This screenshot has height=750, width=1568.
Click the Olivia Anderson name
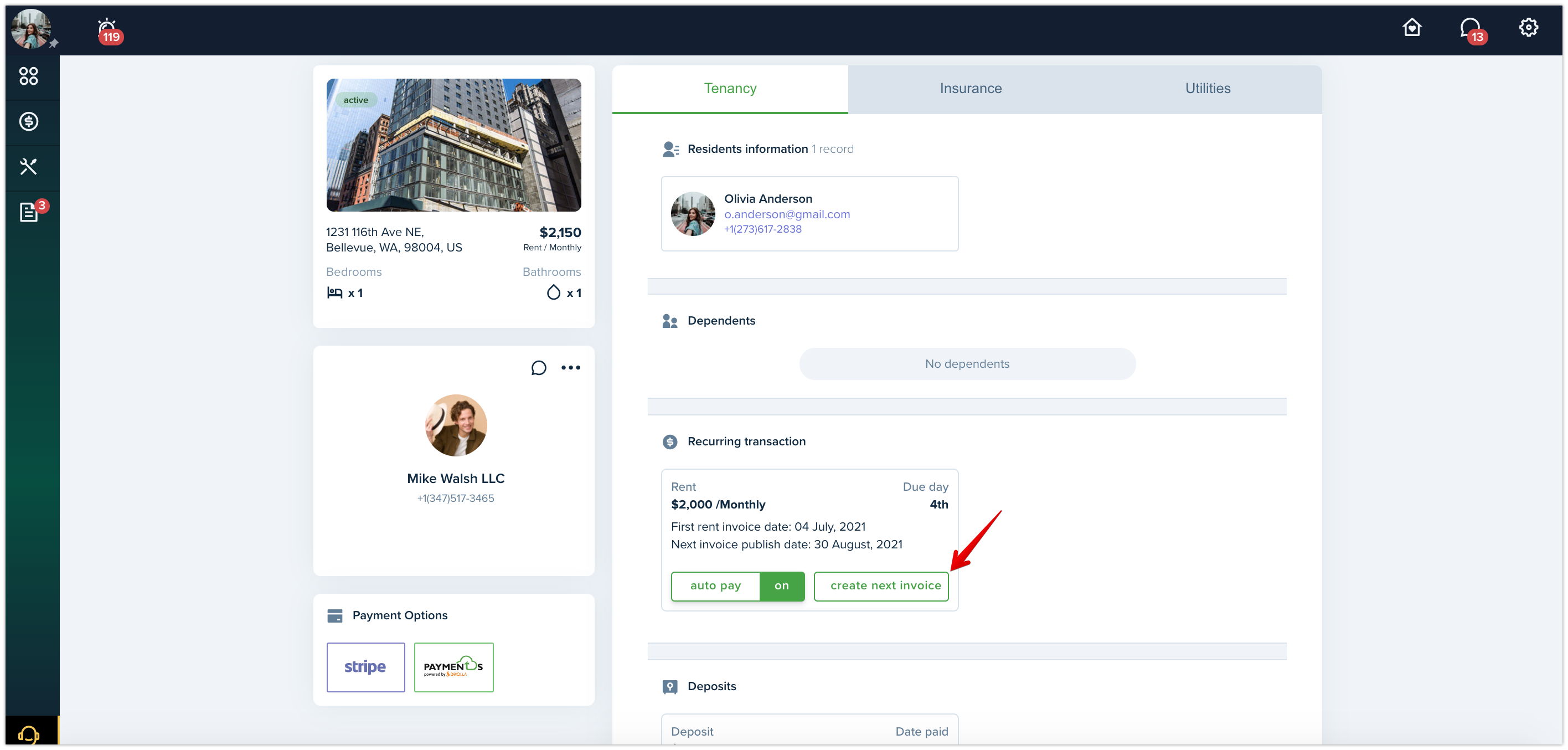[x=767, y=199]
